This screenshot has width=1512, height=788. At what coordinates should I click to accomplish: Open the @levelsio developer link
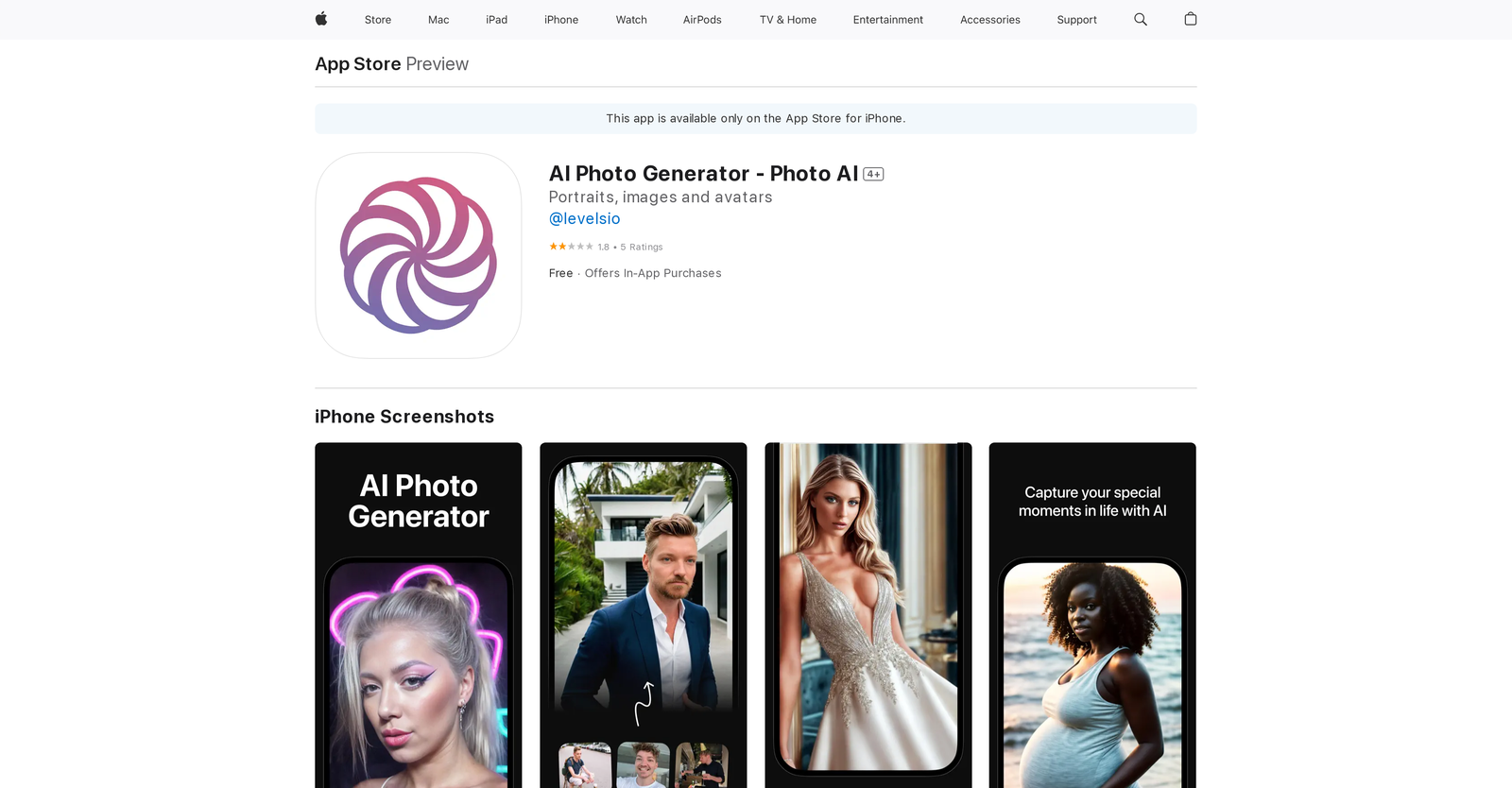[x=585, y=218]
